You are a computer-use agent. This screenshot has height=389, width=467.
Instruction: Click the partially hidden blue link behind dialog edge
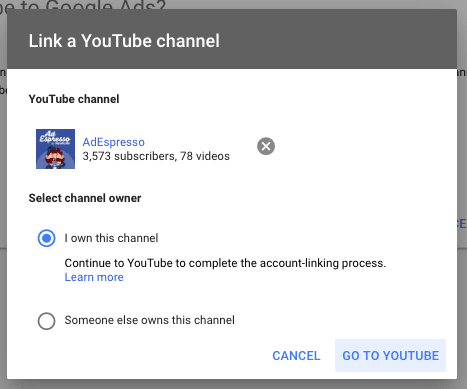[x=462, y=224]
